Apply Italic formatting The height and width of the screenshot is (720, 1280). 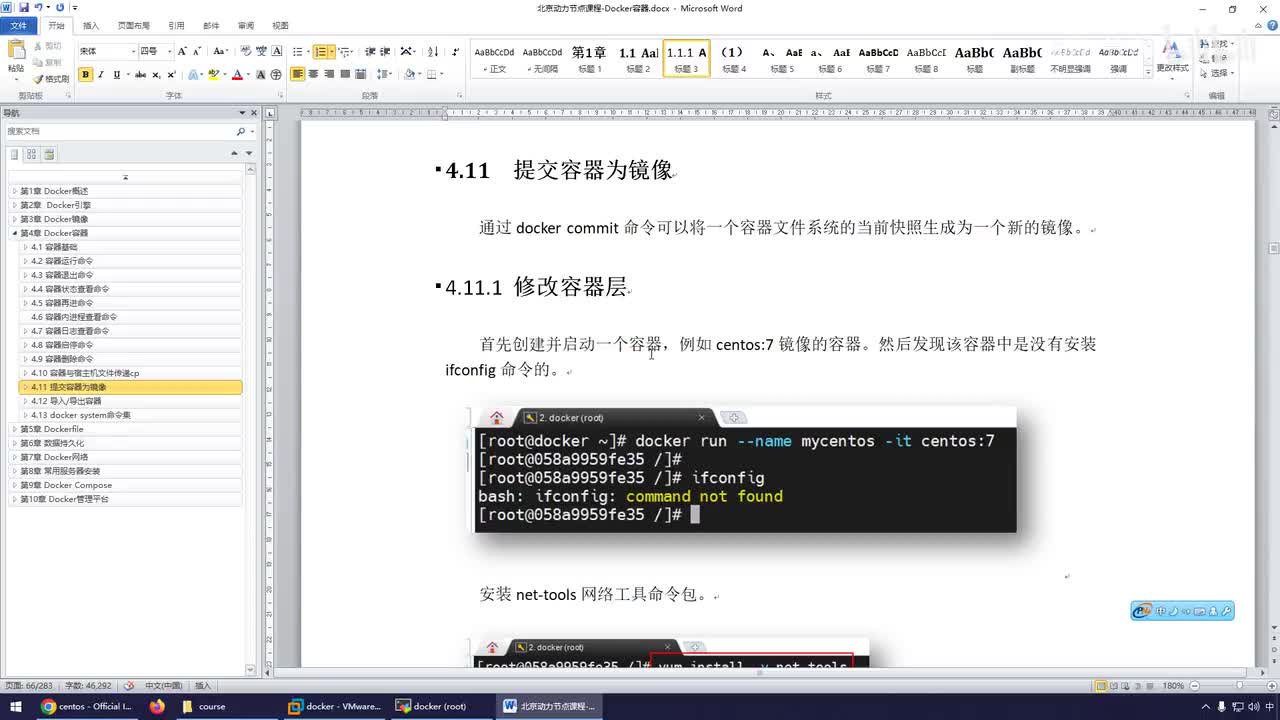[x=101, y=74]
